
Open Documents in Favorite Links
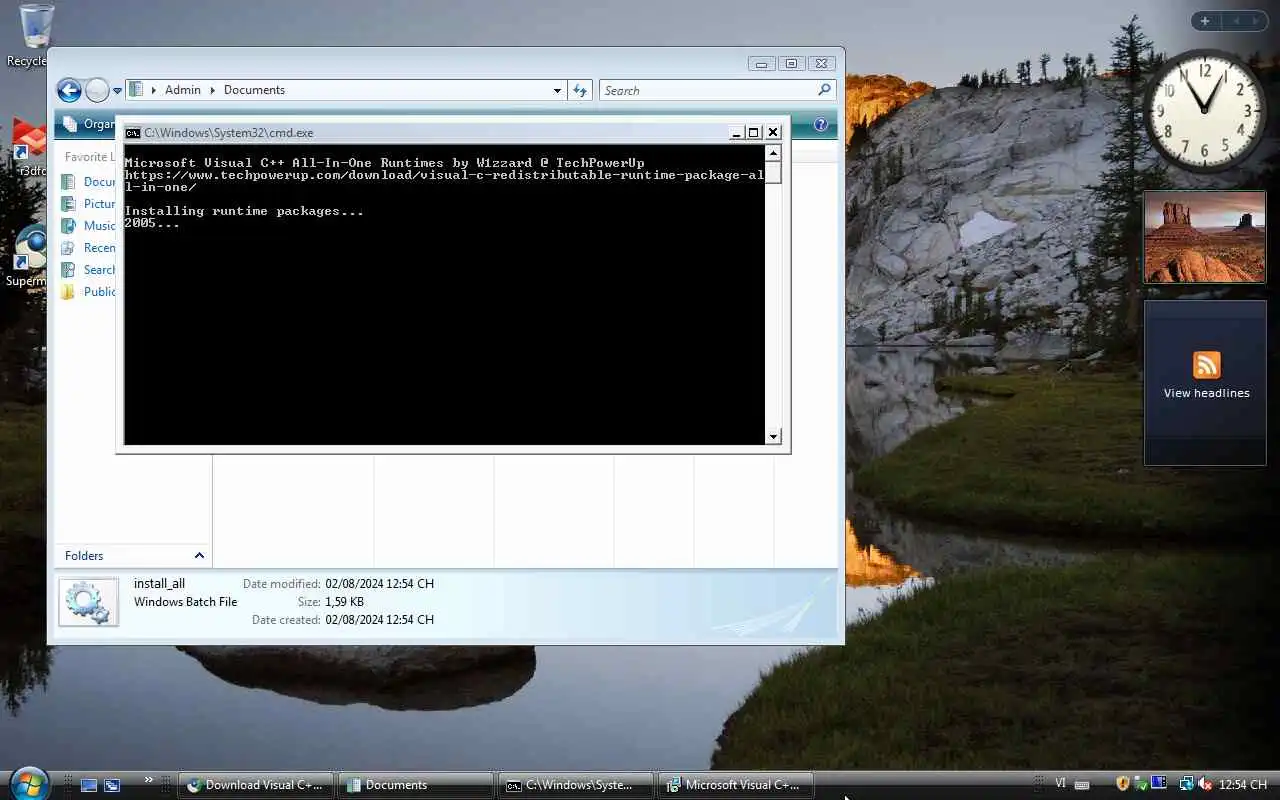(88, 181)
